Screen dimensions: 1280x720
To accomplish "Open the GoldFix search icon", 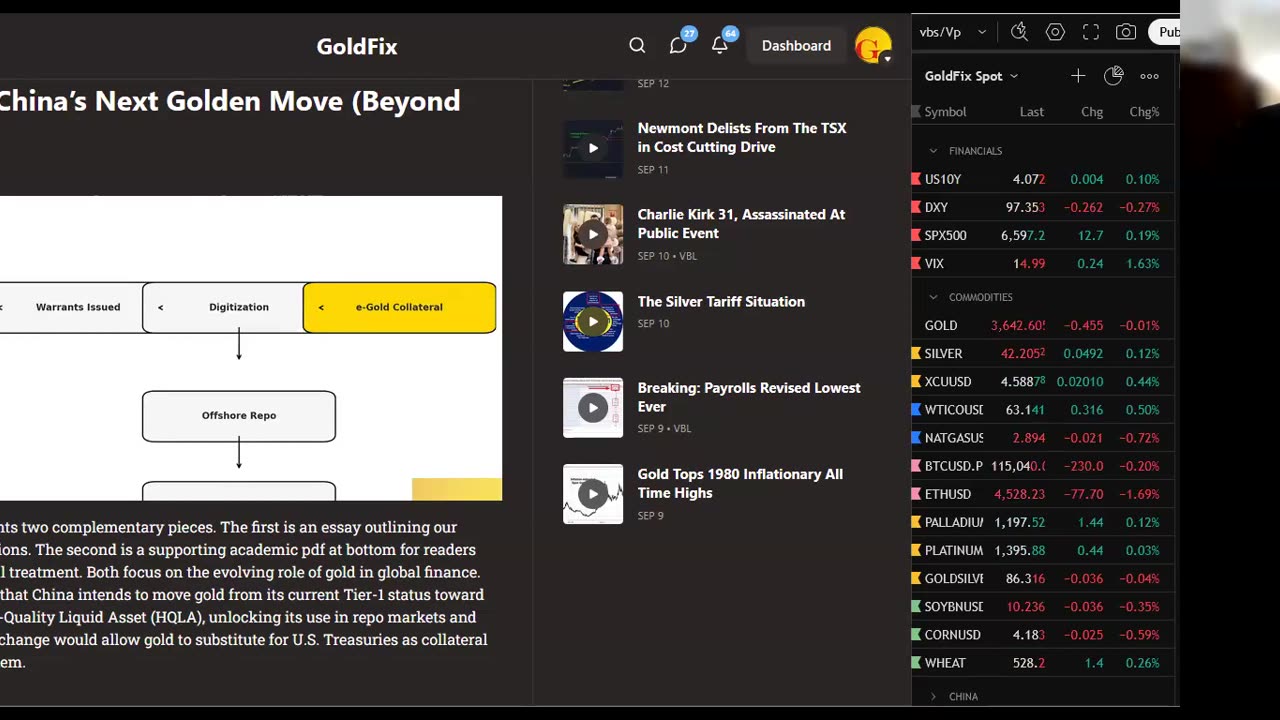I will pyautogui.click(x=637, y=45).
